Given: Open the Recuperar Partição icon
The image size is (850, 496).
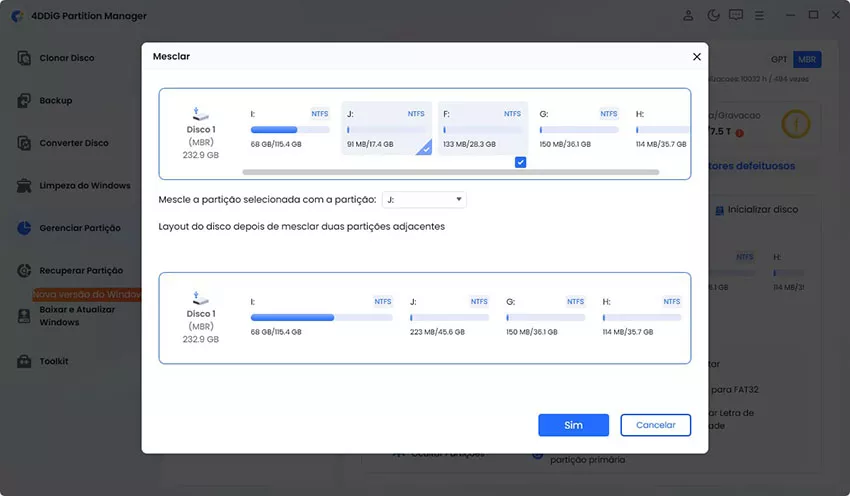Looking at the screenshot, I should [x=24, y=270].
